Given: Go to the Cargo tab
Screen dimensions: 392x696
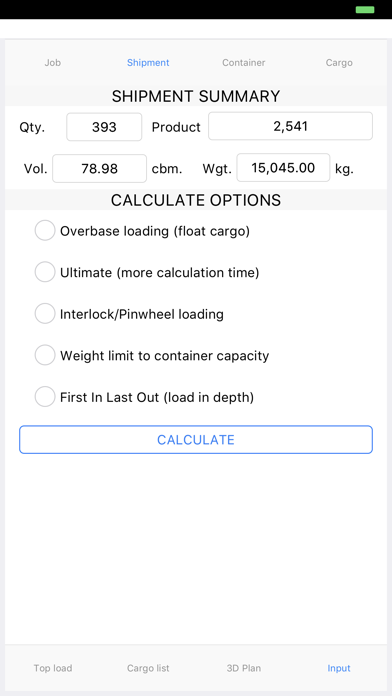Looking at the screenshot, I should [339, 63].
